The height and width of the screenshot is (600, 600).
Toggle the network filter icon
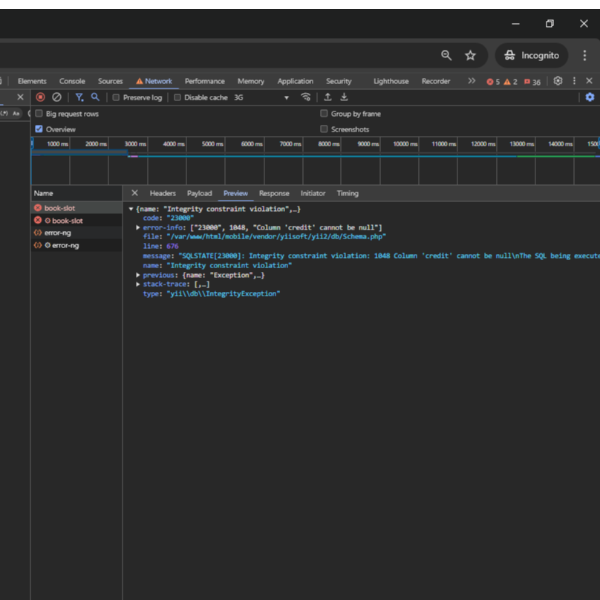79,97
